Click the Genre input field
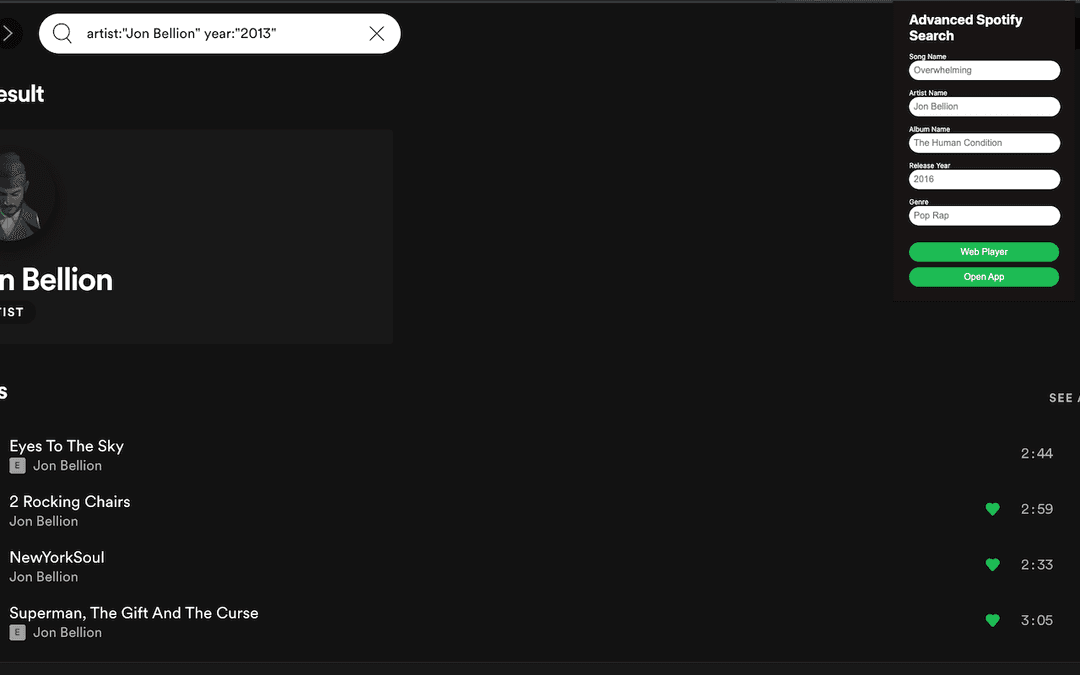1080x675 pixels. point(984,216)
